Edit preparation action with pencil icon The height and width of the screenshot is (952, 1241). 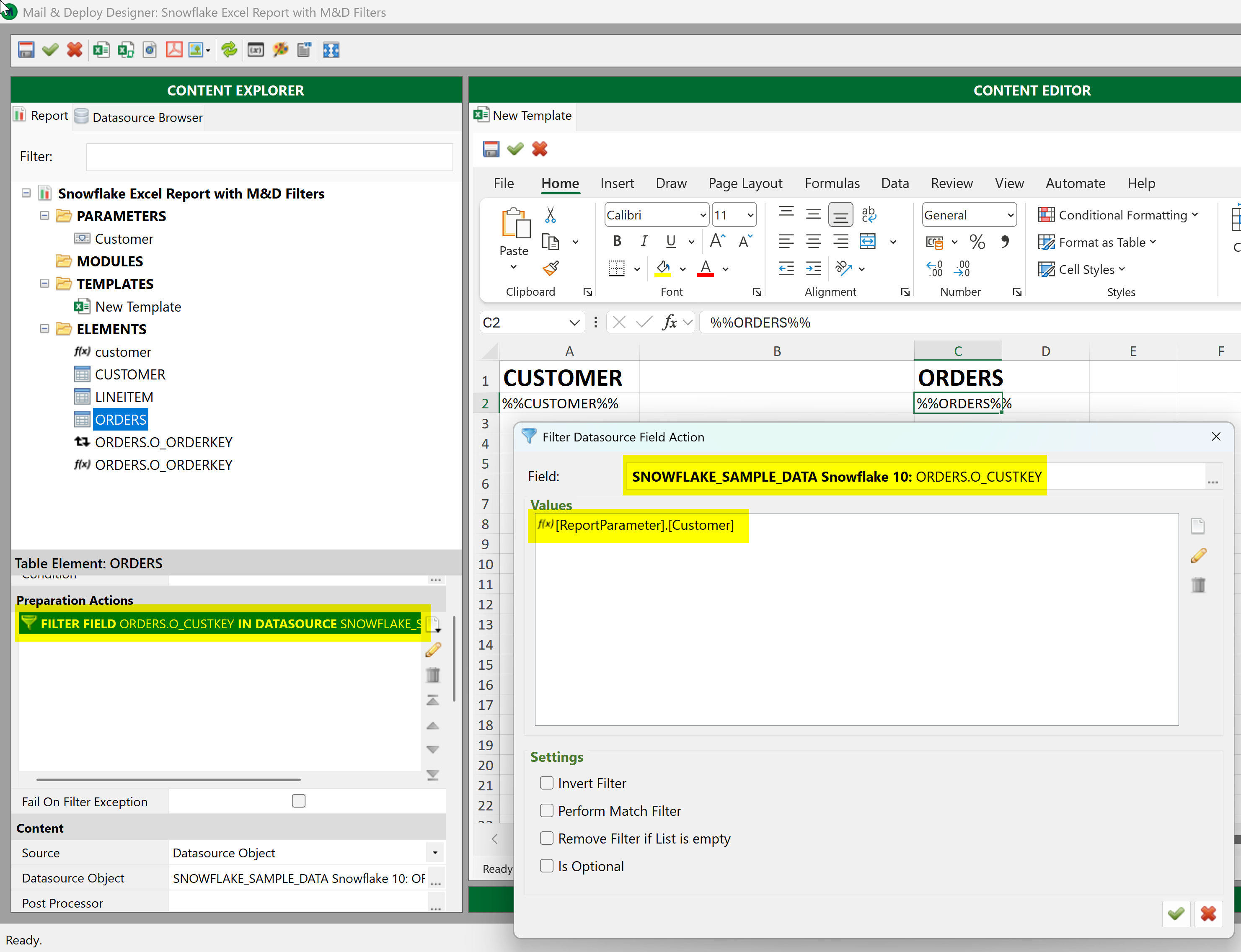click(433, 650)
